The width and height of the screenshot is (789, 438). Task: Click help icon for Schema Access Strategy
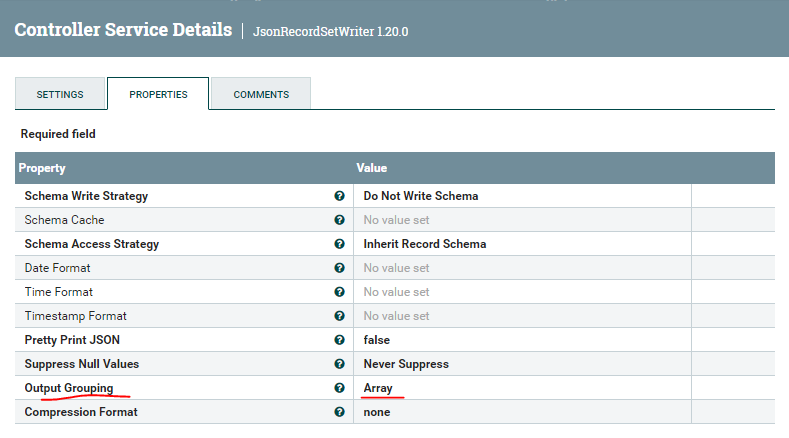(x=340, y=244)
